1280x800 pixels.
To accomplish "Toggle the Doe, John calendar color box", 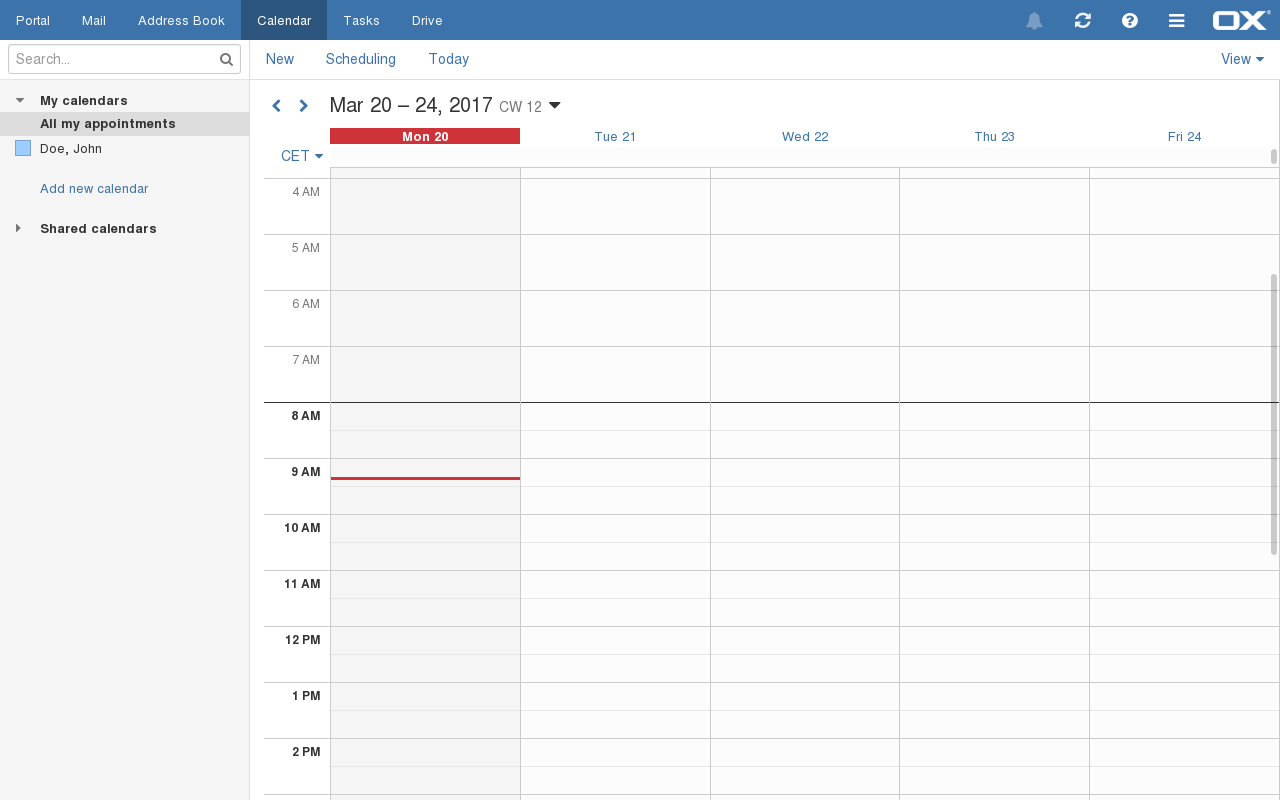I will [23, 149].
